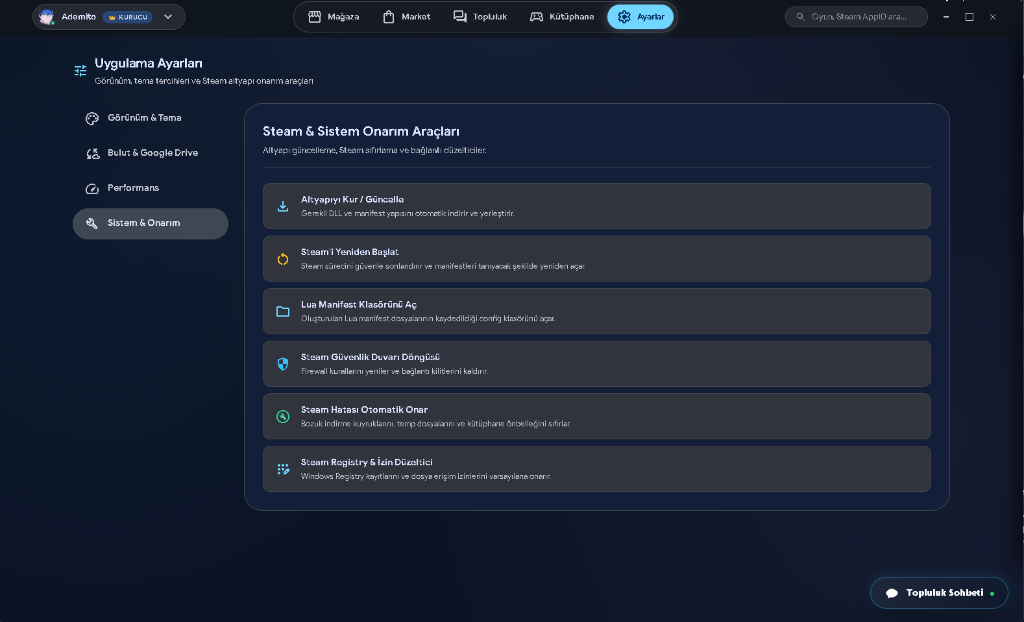Click the palette icon beside Görünüm & Tema
The width and height of the screenshot is (1024, 622).
tap(92, 118)
